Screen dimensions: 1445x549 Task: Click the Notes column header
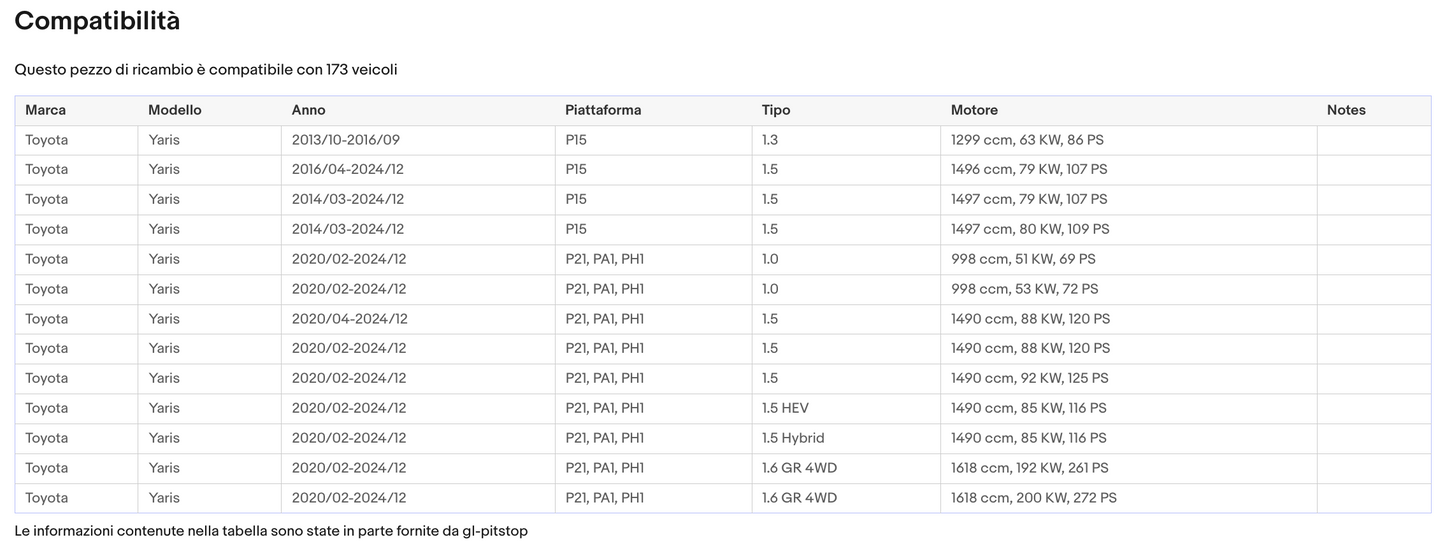pos(1346,110)
